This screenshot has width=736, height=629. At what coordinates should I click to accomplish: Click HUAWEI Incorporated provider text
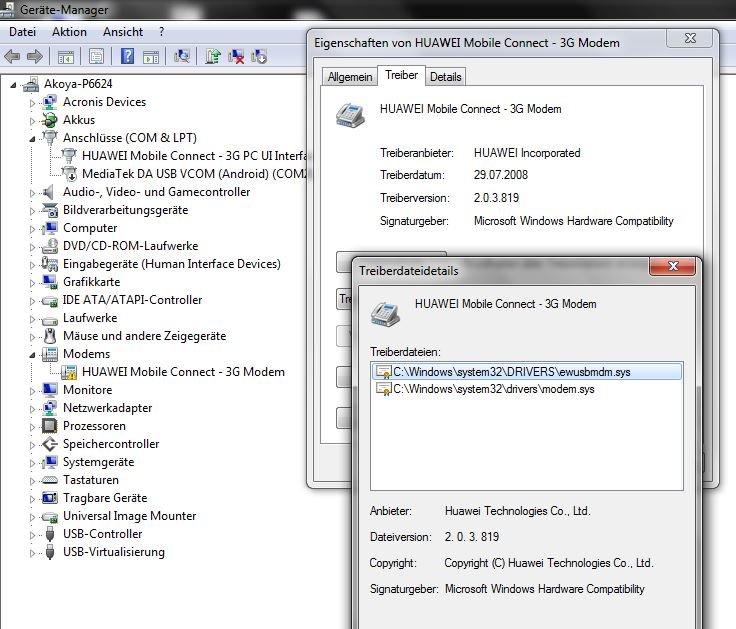pos(527,153)
